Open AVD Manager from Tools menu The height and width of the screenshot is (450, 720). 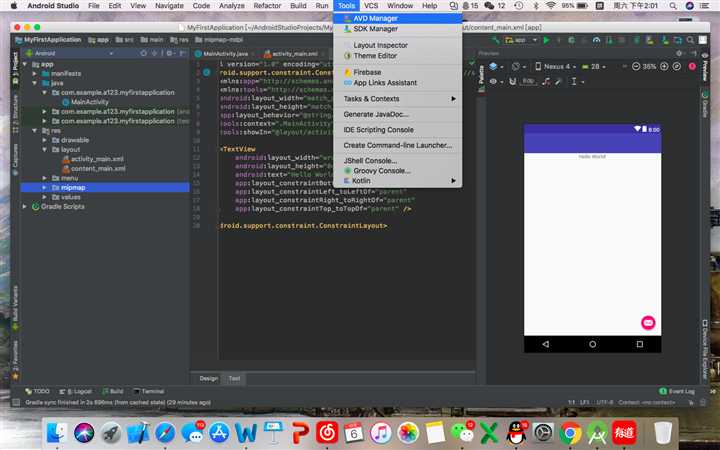(x=397, y=18)
